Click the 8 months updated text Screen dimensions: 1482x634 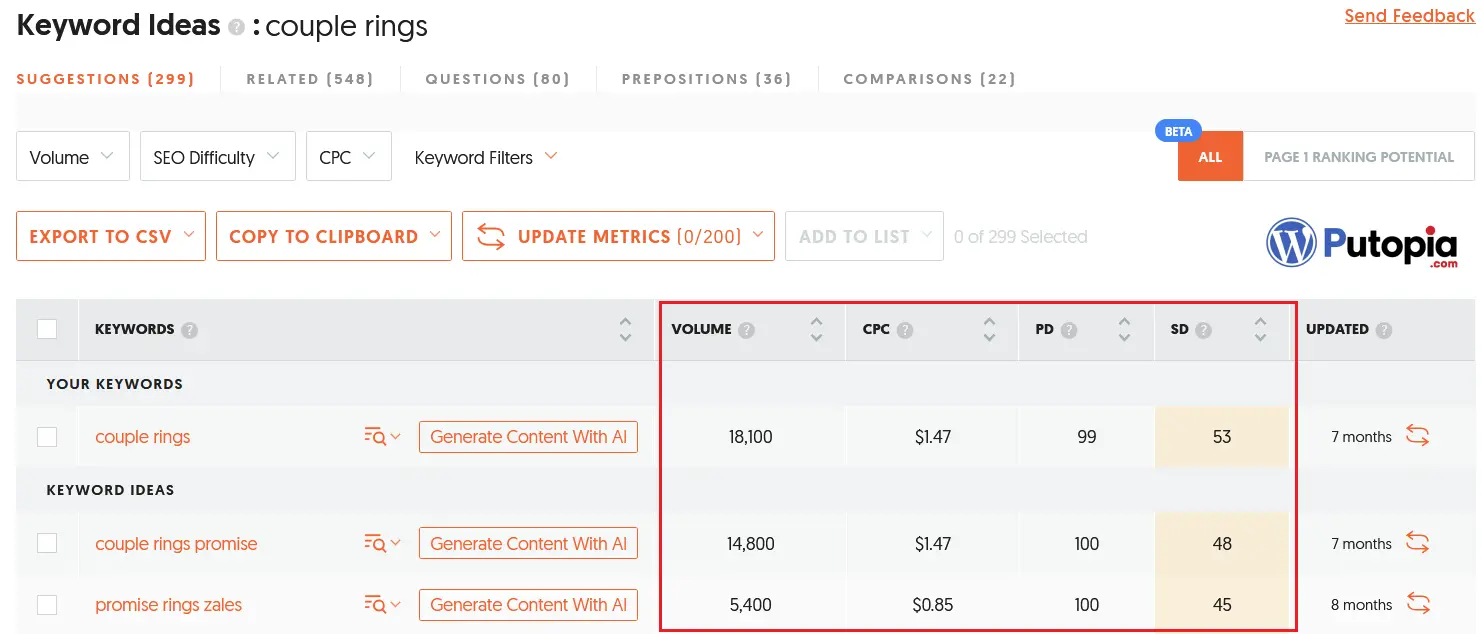(x=1362, y=605)
